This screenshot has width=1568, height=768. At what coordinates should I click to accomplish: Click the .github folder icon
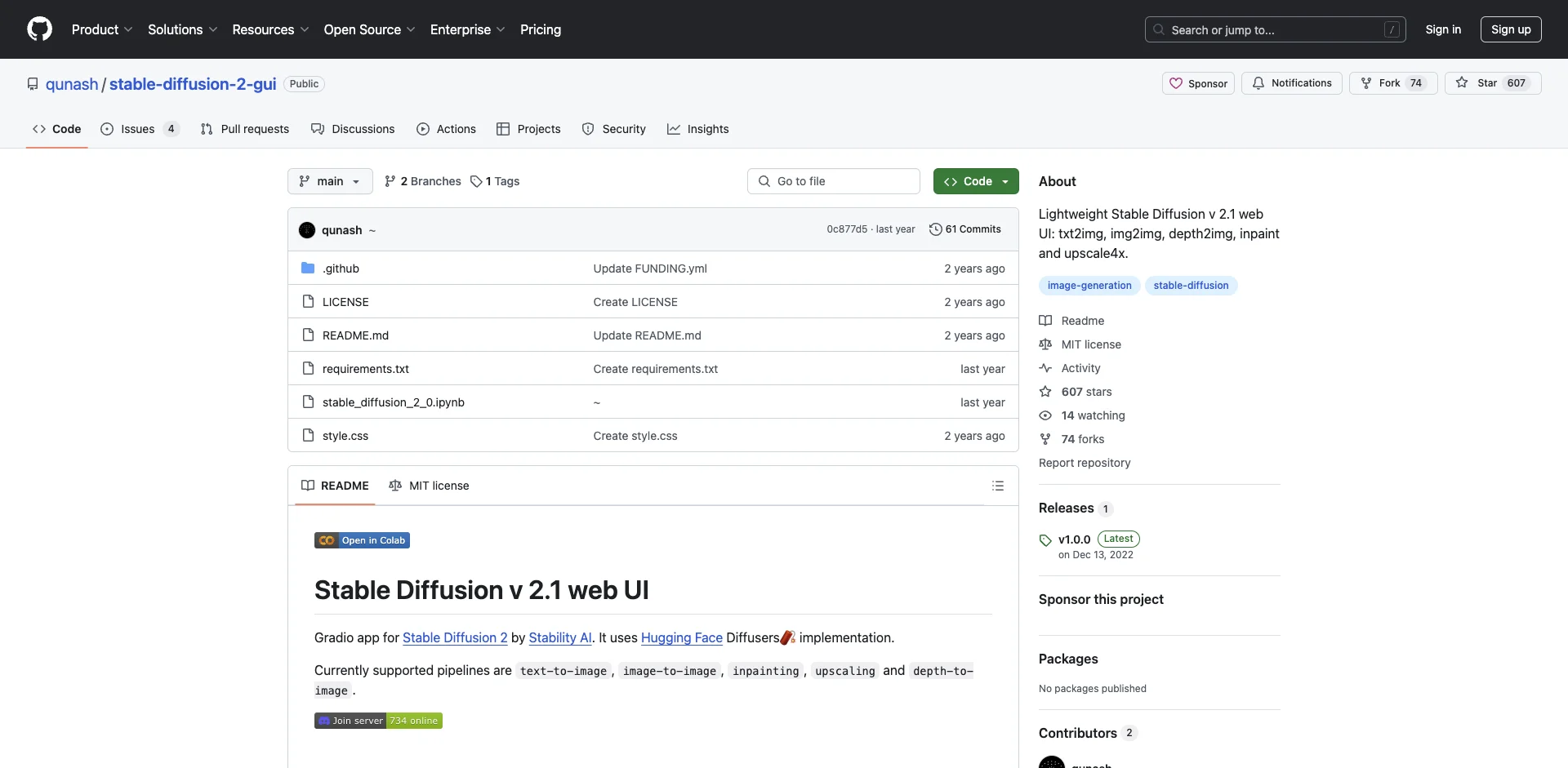point(308,269)
